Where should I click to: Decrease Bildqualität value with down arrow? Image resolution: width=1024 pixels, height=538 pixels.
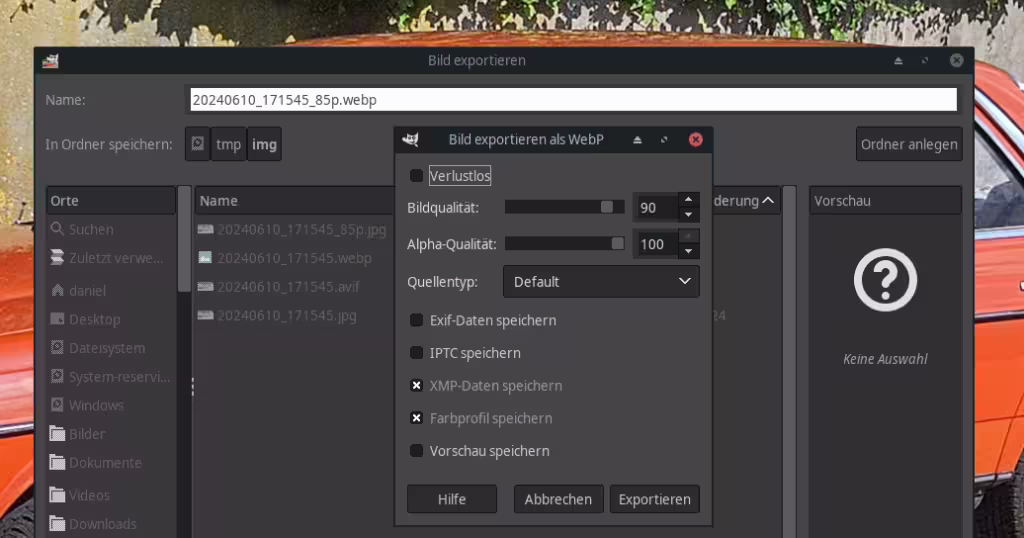(688, 215)
